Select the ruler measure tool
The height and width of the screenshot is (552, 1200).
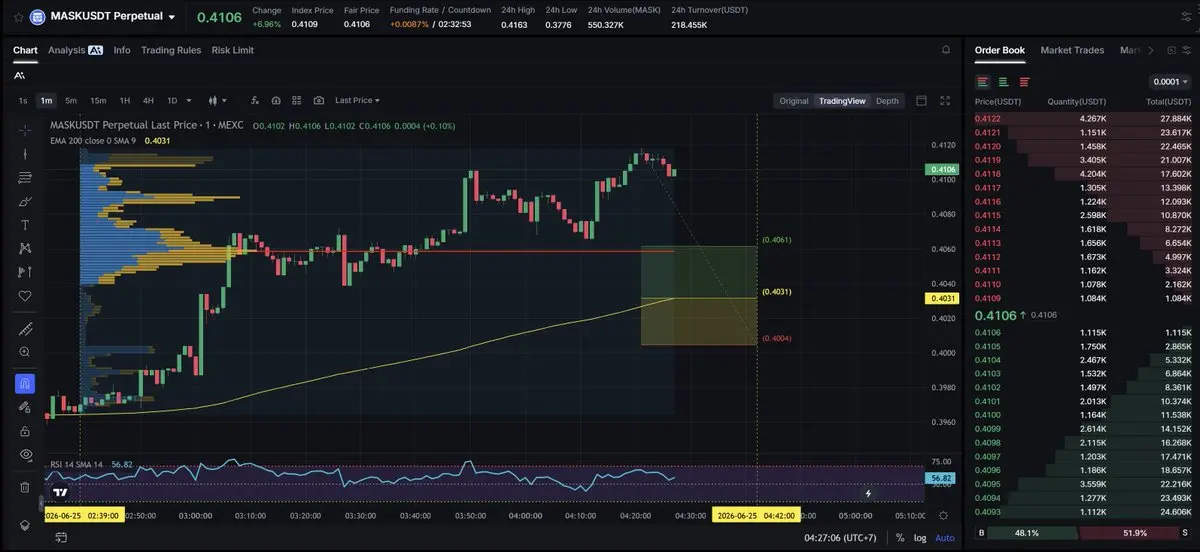[x=25, y=328]
